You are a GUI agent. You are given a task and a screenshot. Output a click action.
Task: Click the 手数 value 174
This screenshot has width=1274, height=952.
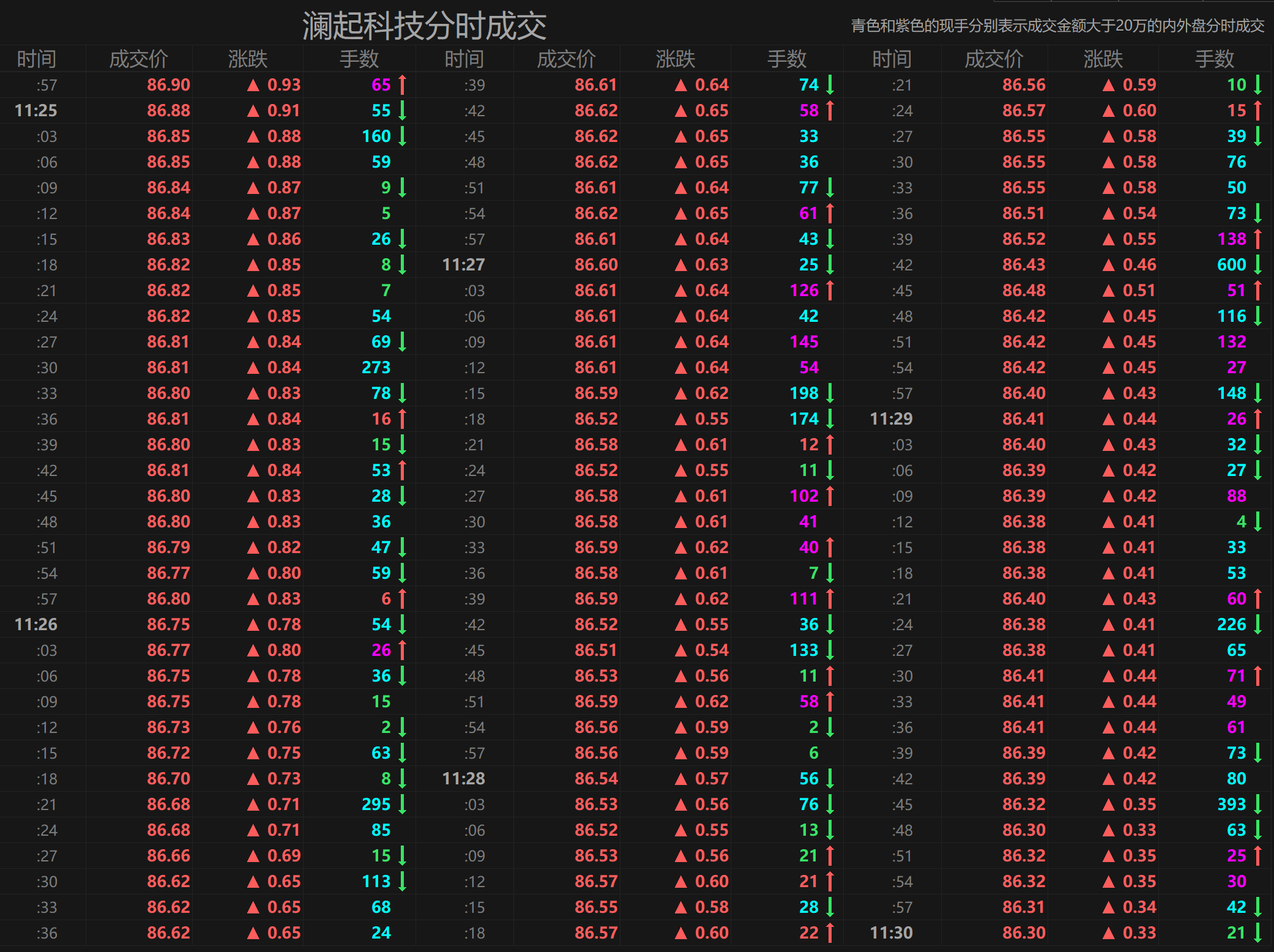(804, 419)
